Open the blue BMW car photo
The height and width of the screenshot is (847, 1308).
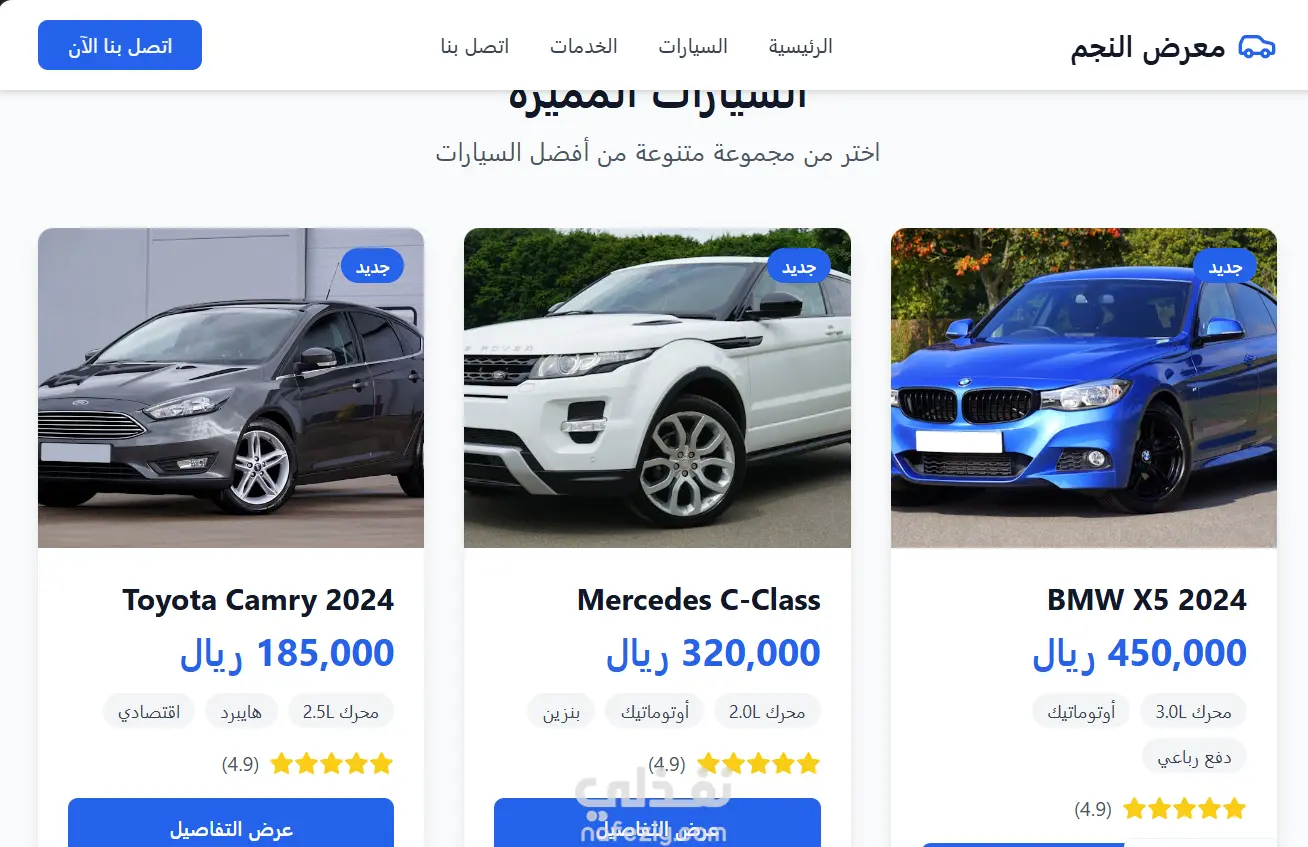[1084, 388]
